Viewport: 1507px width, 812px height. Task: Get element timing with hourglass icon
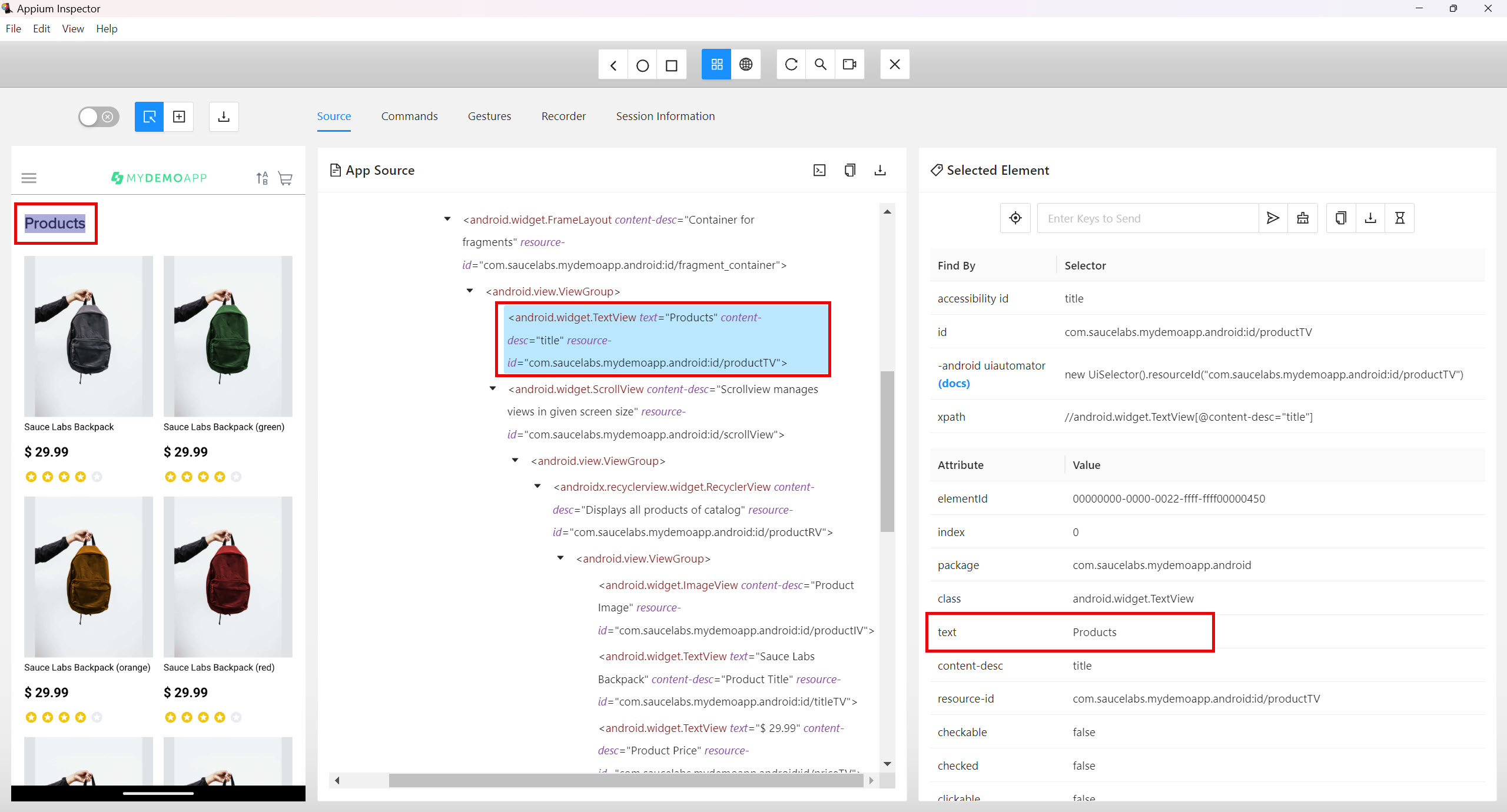1400,218
